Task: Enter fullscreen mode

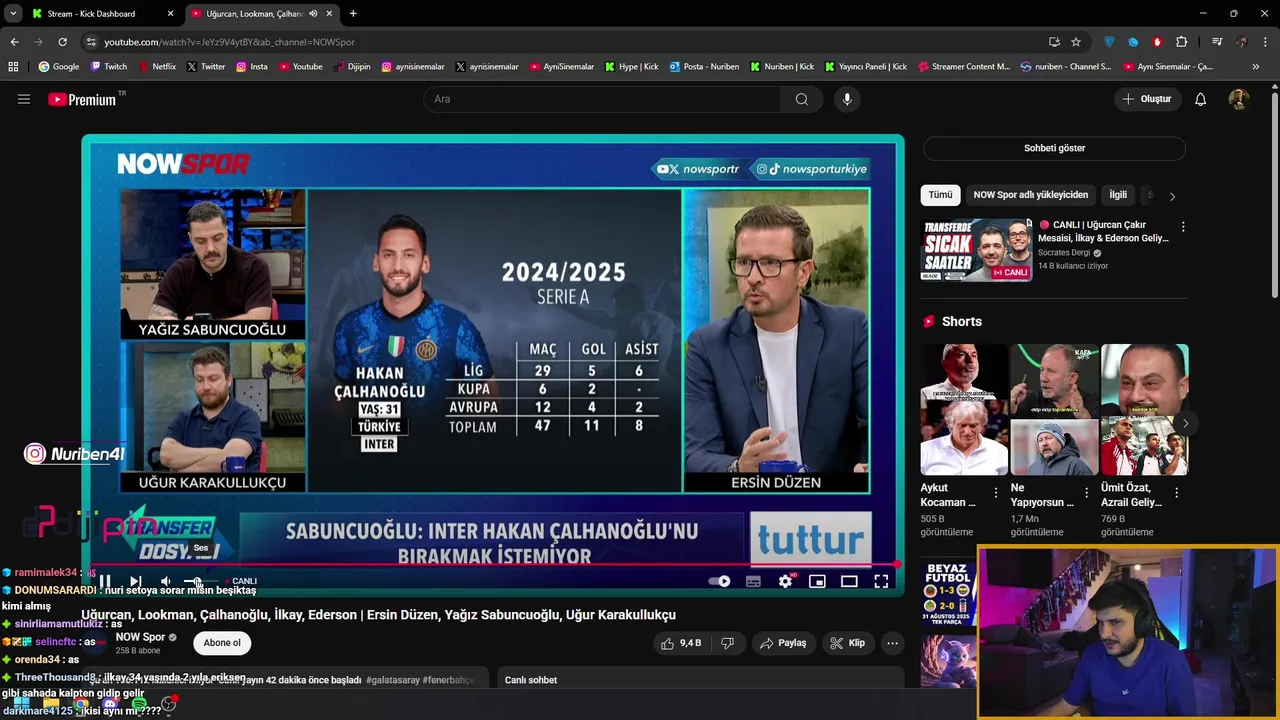Action: click(881, 581)
